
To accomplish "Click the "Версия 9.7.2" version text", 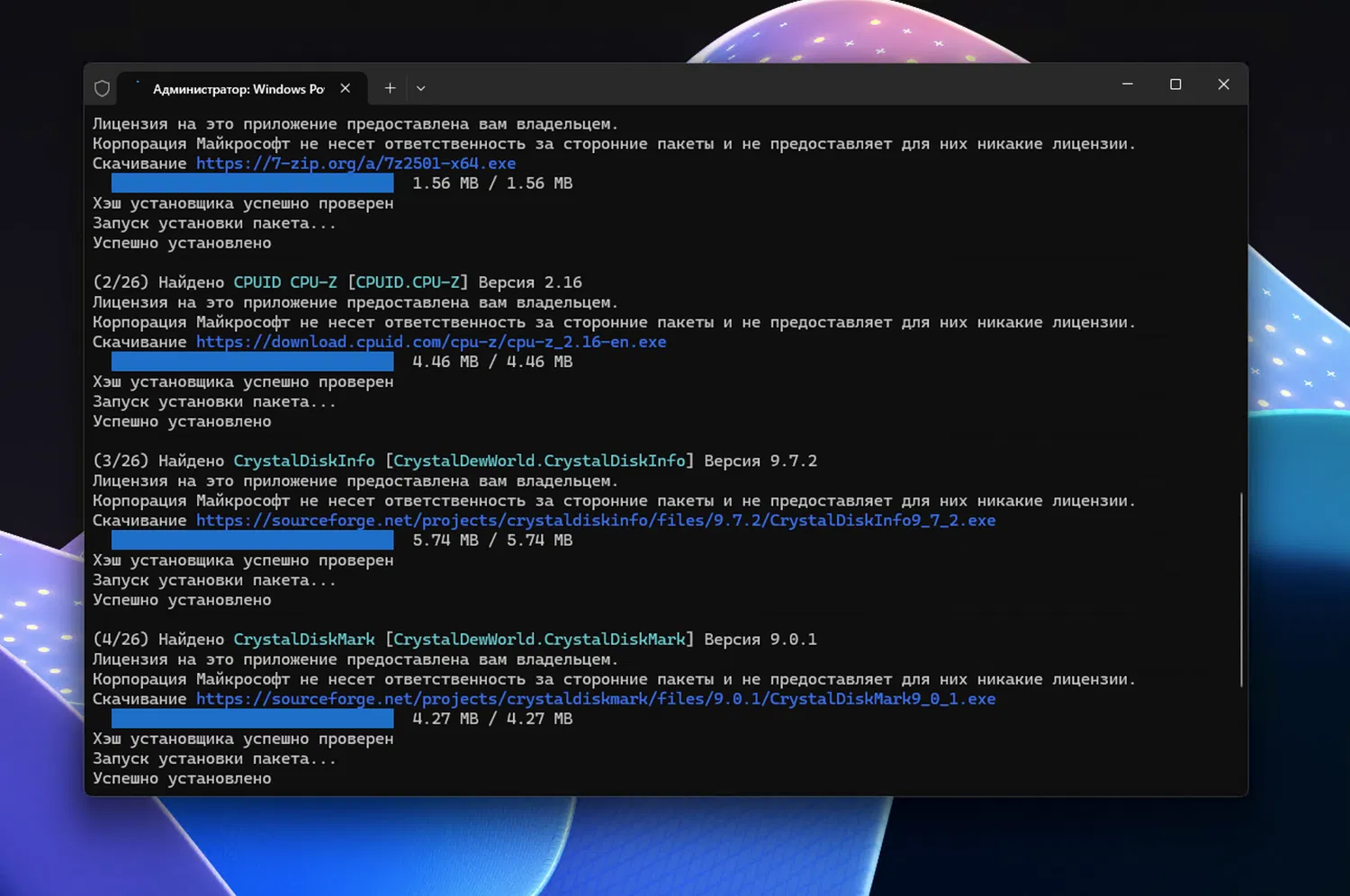I will point(760,461).
